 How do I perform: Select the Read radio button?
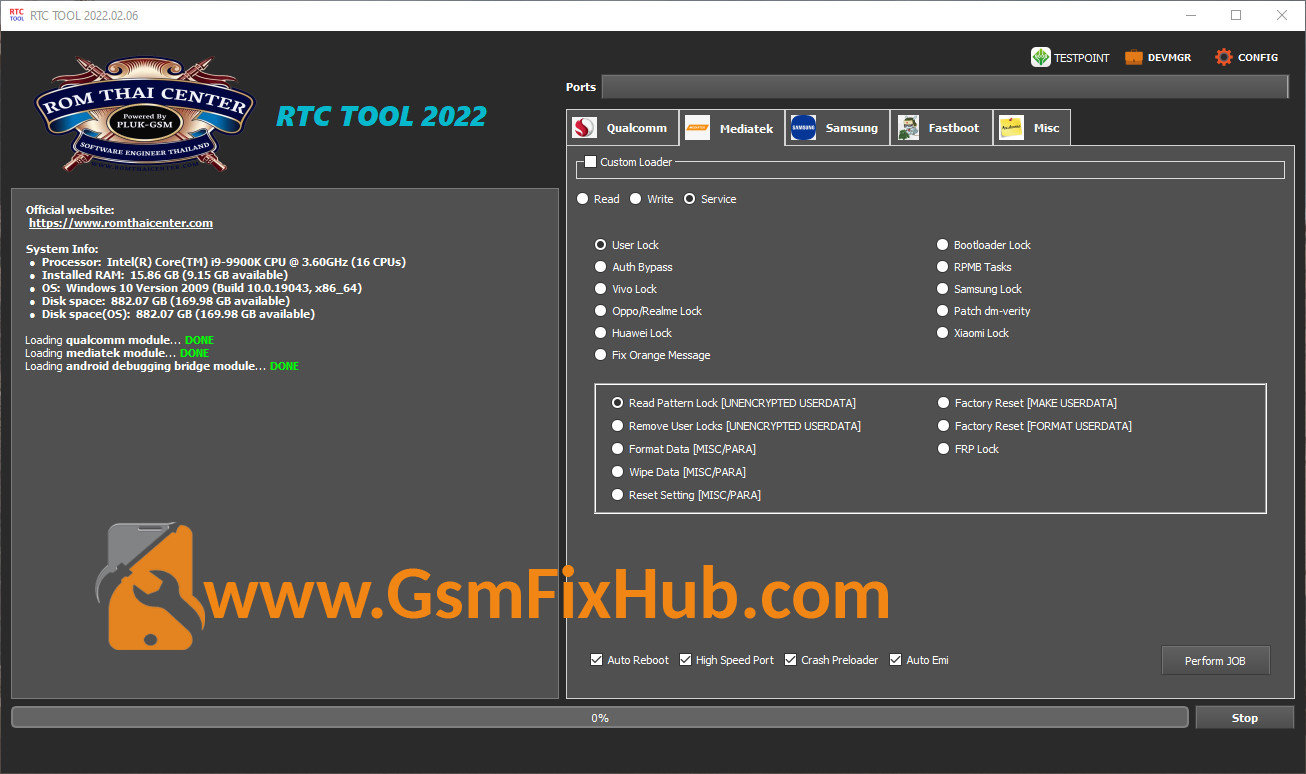(x=583, y=199)
